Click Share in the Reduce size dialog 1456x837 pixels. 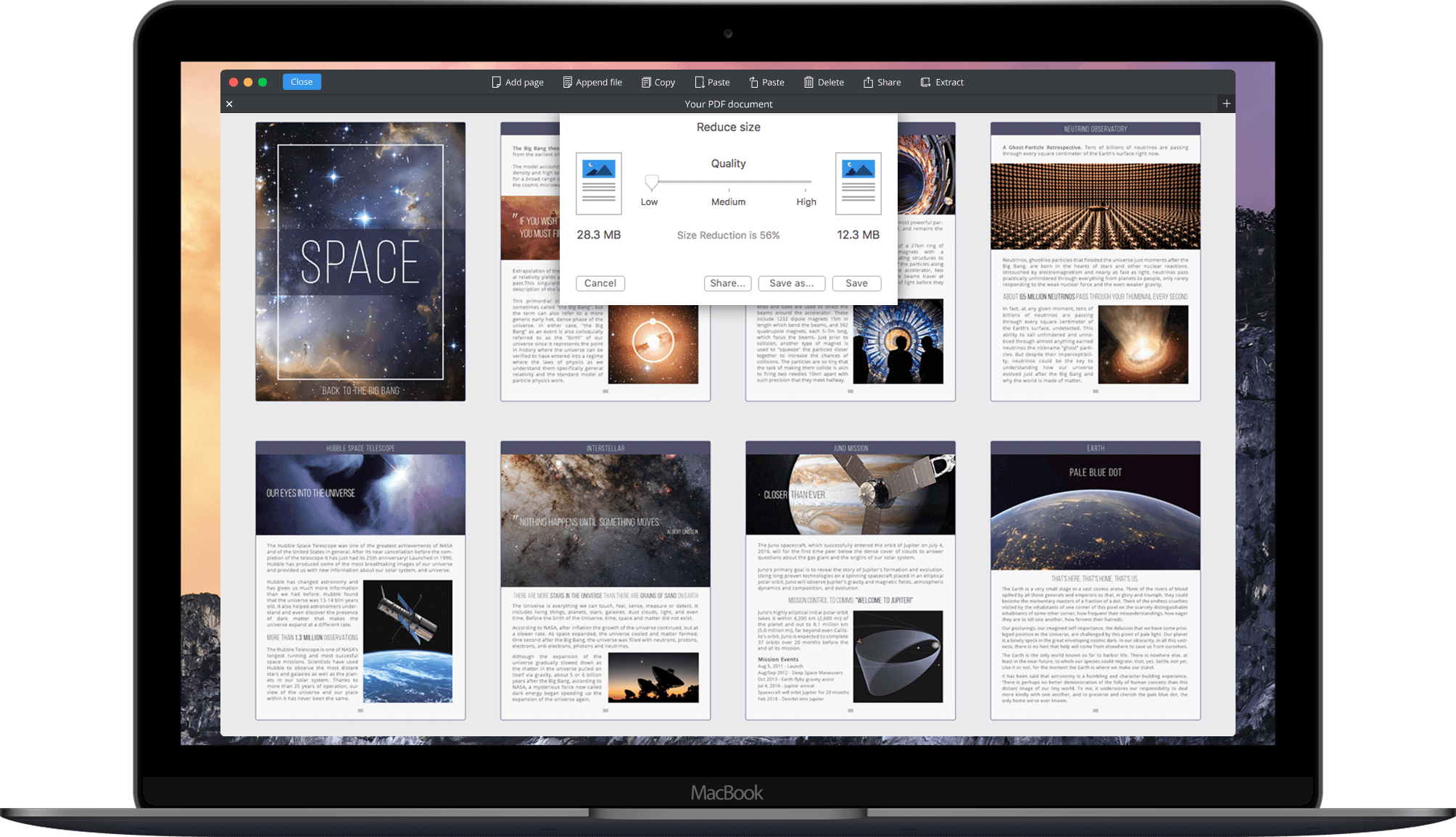pos(726,282)
